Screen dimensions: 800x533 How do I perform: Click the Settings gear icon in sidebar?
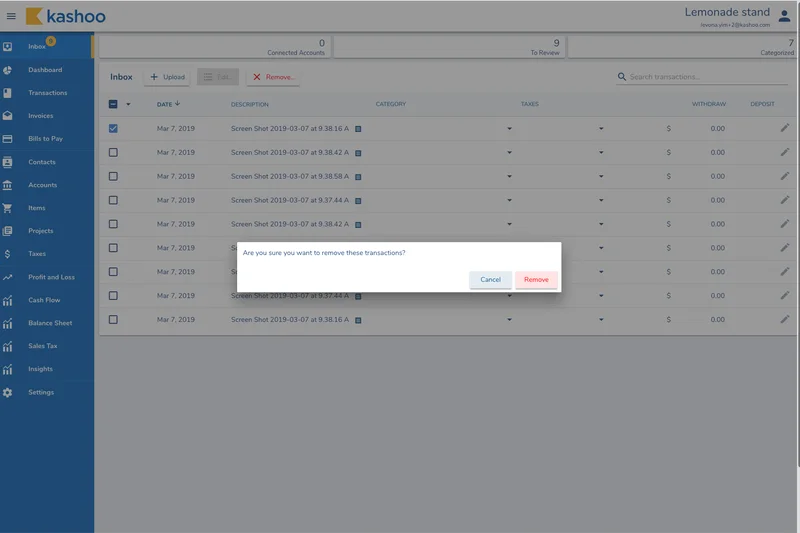pyautogui.click(x=8, y=392)
